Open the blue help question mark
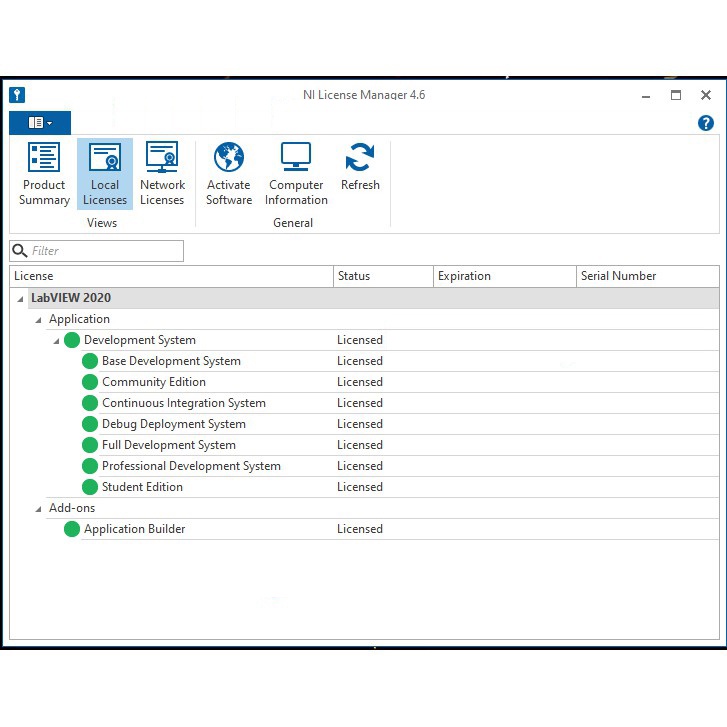 [x=706, y=123]
